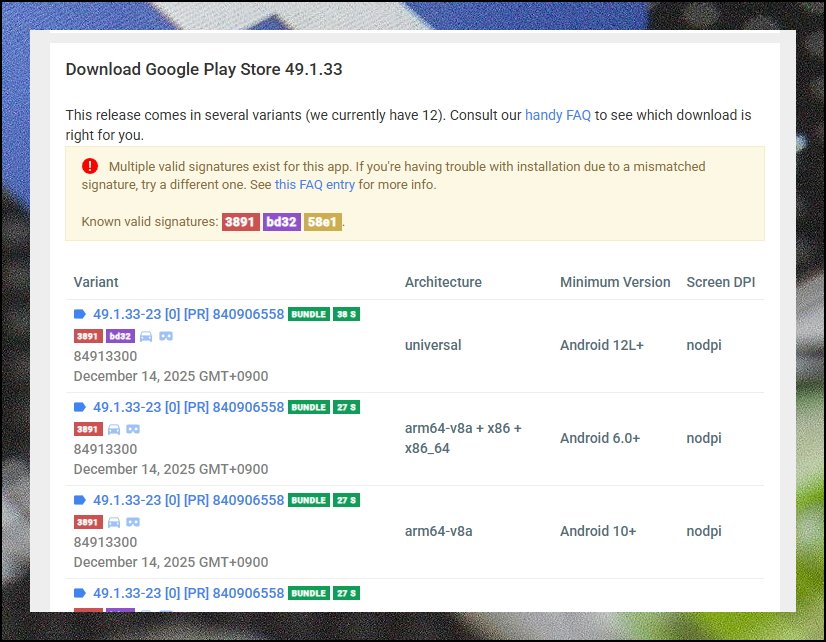The width and height of the screenshot is (826, 642).
Task: Click the bd32 signature under Known valid signatures
Action: pyautogui.click(x=282, y=222)
